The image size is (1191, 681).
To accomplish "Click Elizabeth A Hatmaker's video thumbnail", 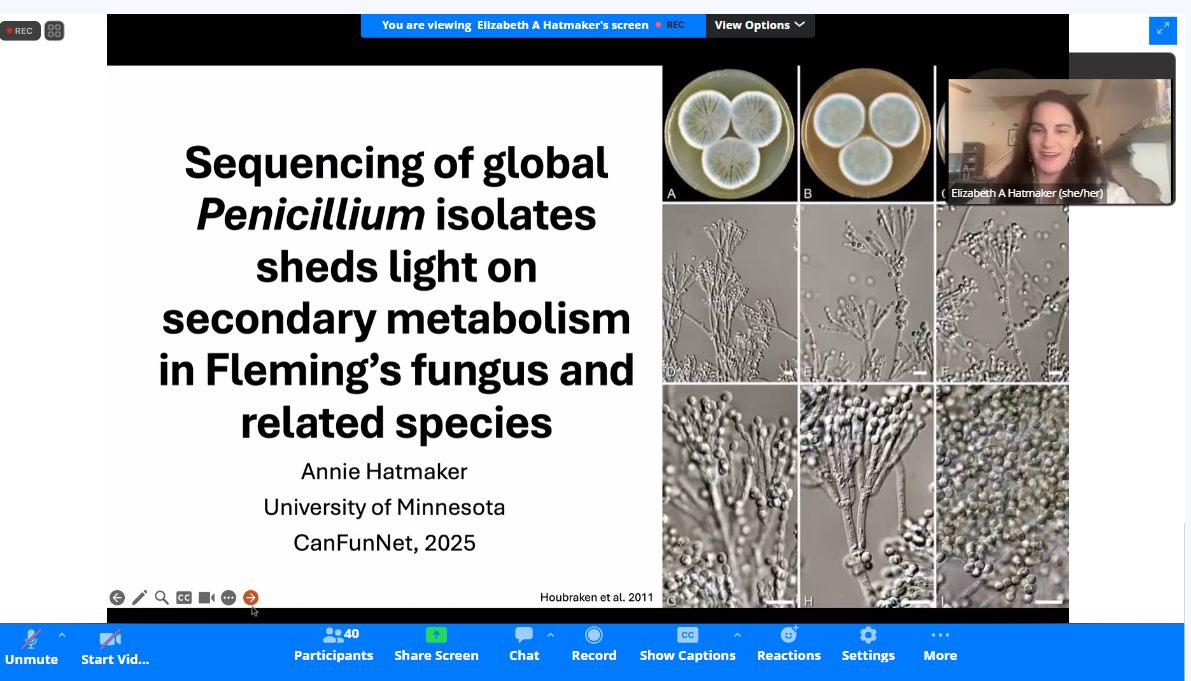I will pos(1059,140).
